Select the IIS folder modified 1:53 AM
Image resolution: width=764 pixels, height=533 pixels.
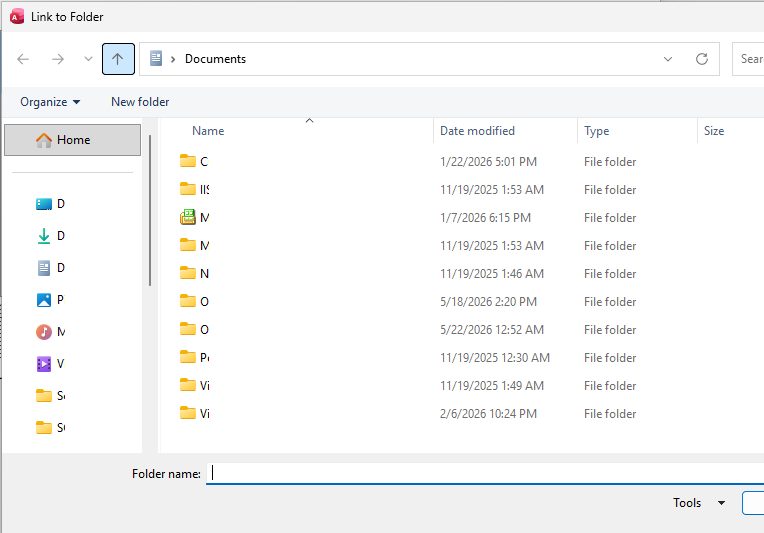tap(194, 189)
